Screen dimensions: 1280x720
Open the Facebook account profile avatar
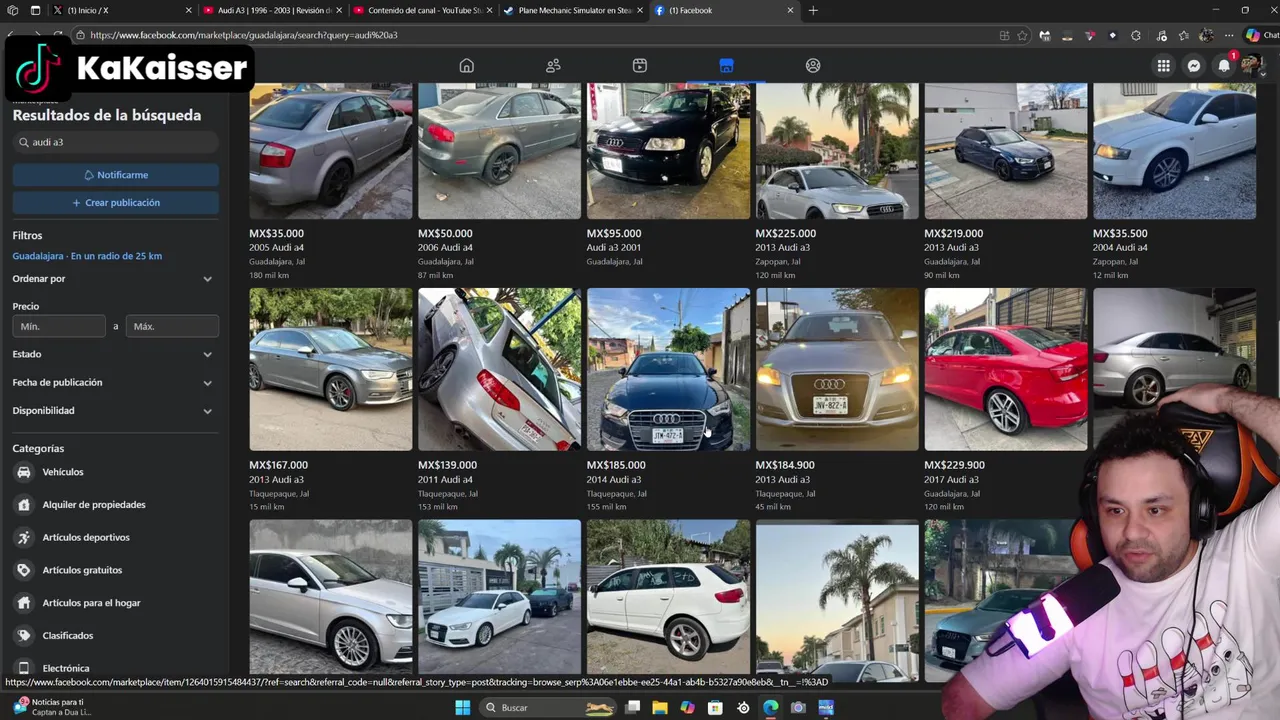(x=1251, y=66)
